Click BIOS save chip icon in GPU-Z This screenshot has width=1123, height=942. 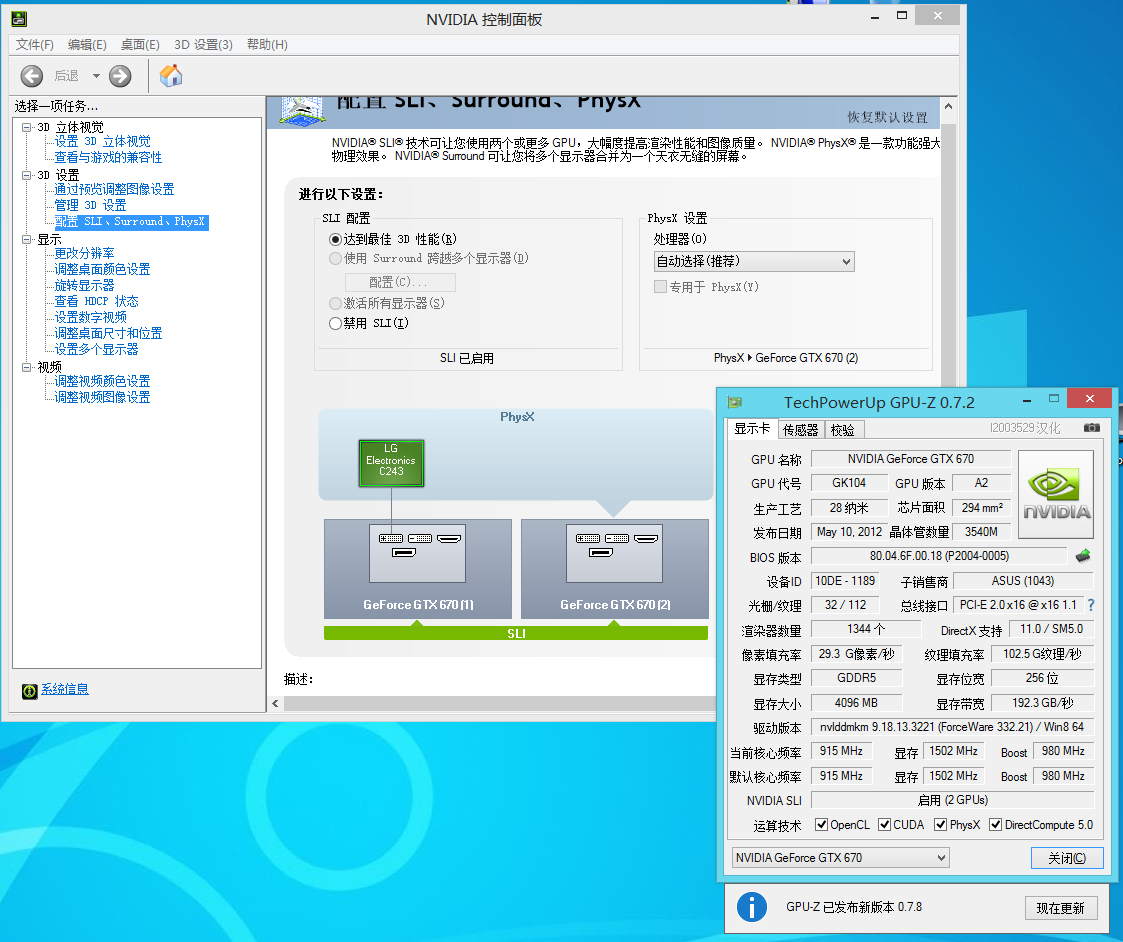pyautogui.click(x=1083, y=556)
